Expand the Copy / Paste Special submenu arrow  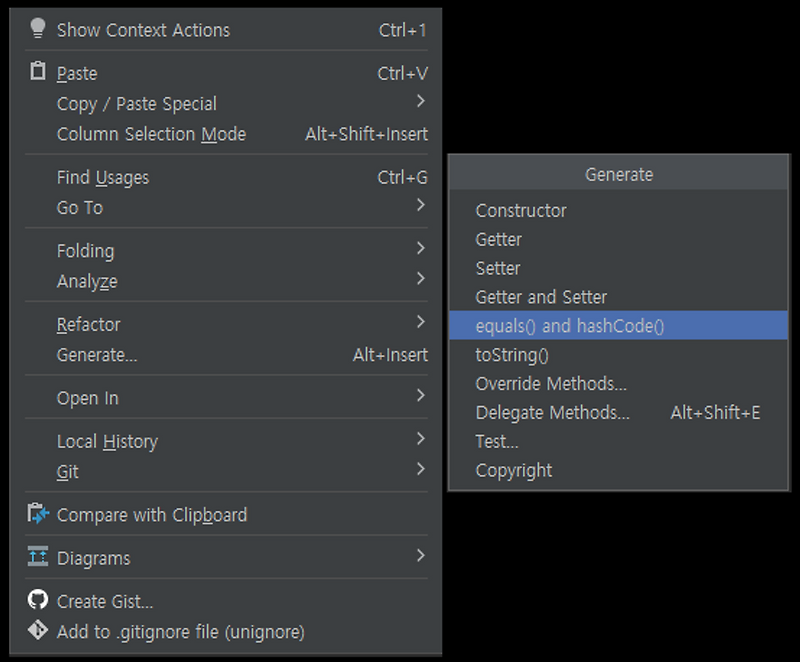click(420, 101)
